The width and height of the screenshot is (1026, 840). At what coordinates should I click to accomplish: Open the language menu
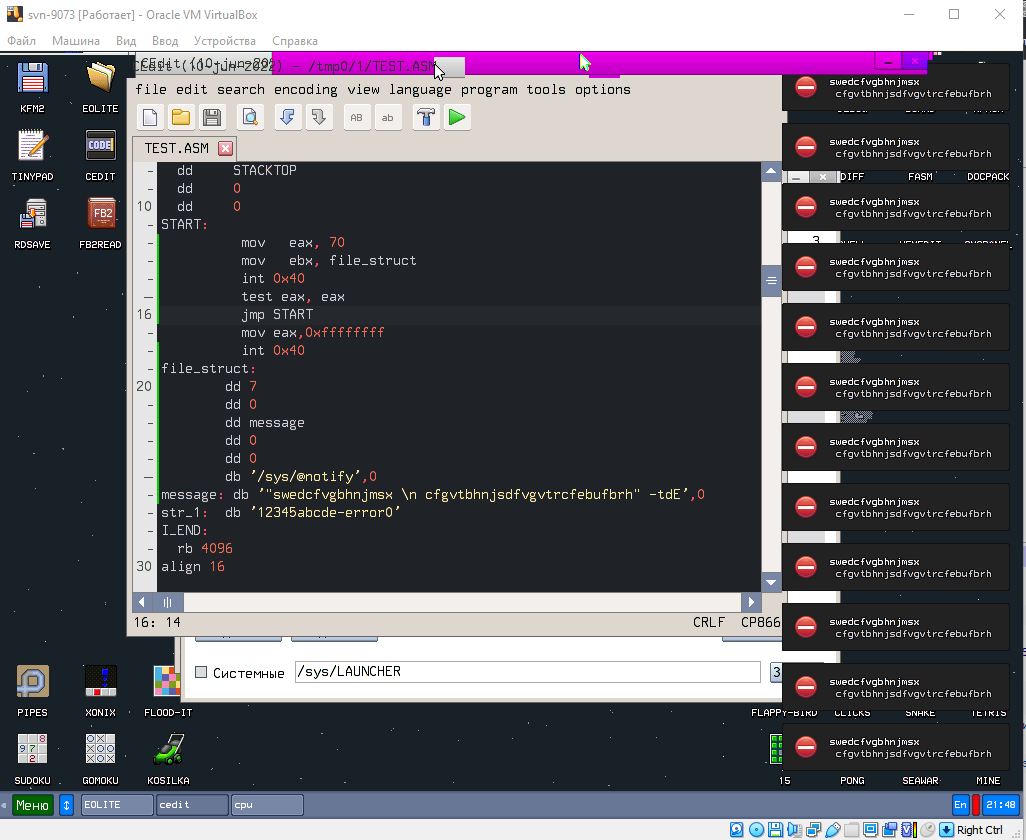tap(420, 89)
